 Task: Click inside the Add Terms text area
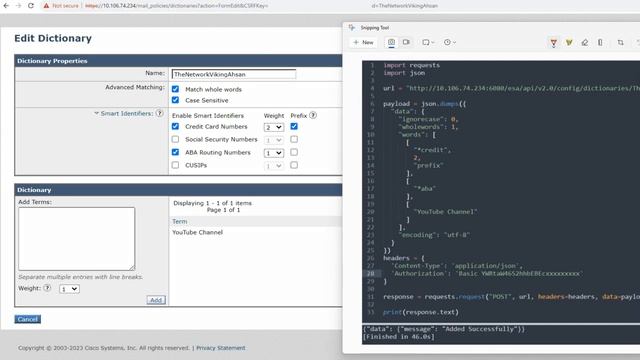[76, 239]
